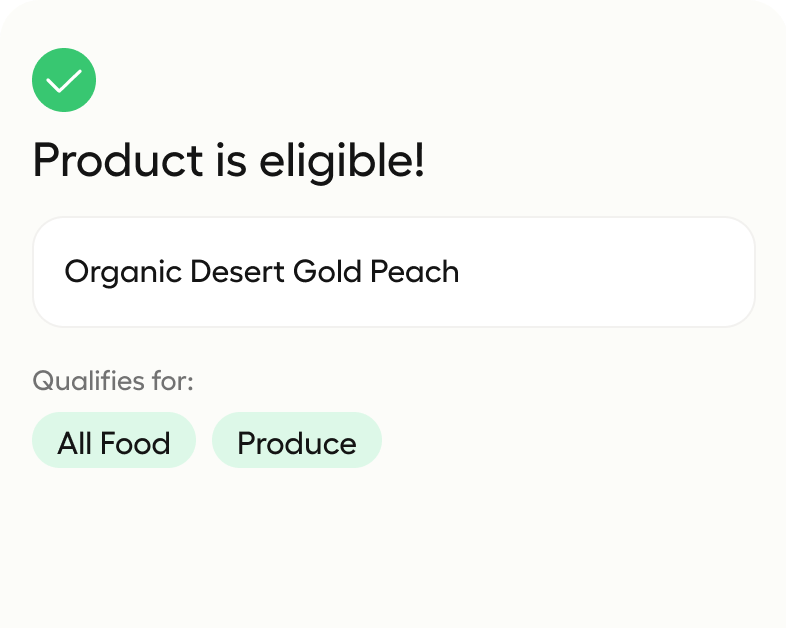
Task: Select the Produce category chip
Action: pos(297,442)
